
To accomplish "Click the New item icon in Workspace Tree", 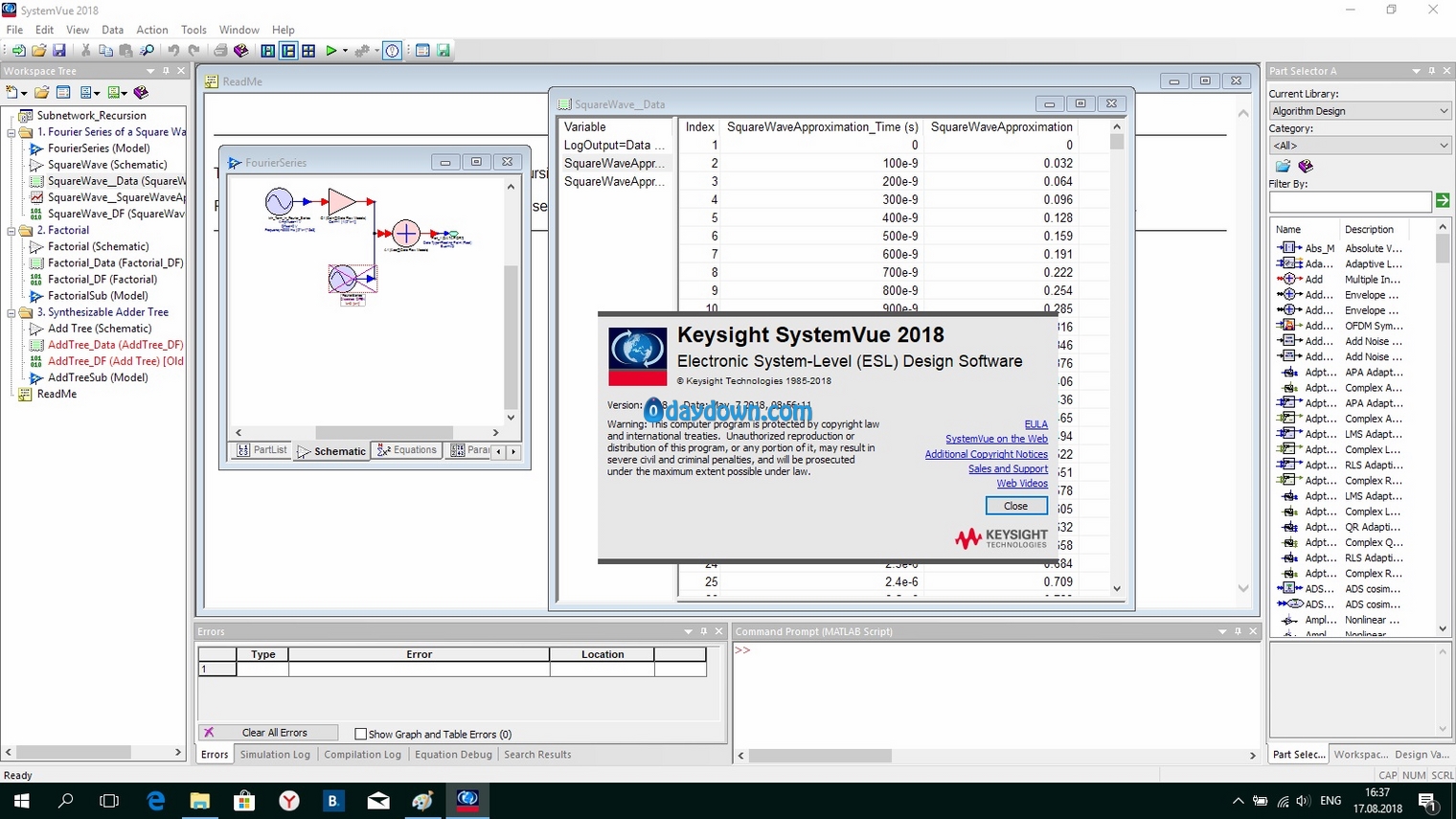I will pos(11,92).
